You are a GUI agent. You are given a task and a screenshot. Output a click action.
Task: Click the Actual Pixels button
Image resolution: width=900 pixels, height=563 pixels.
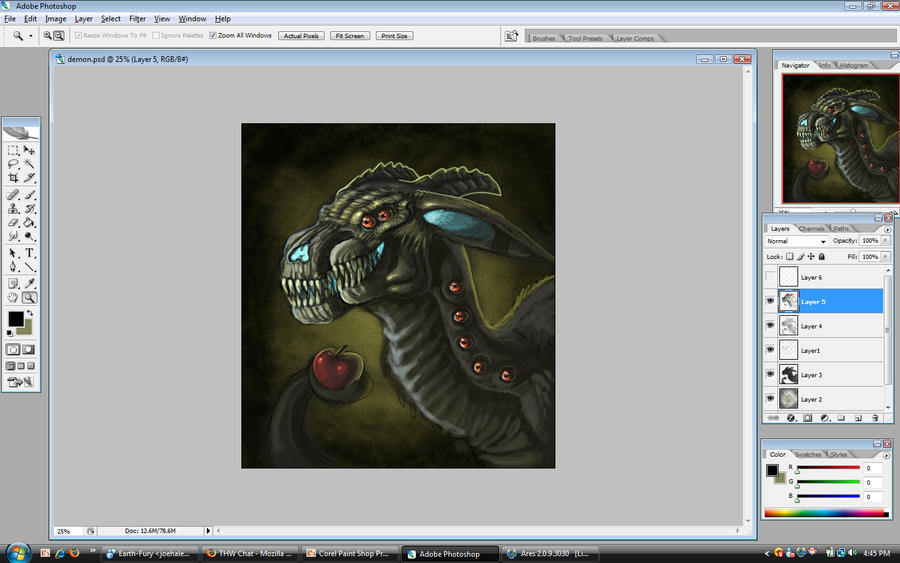tap(301, 36)
